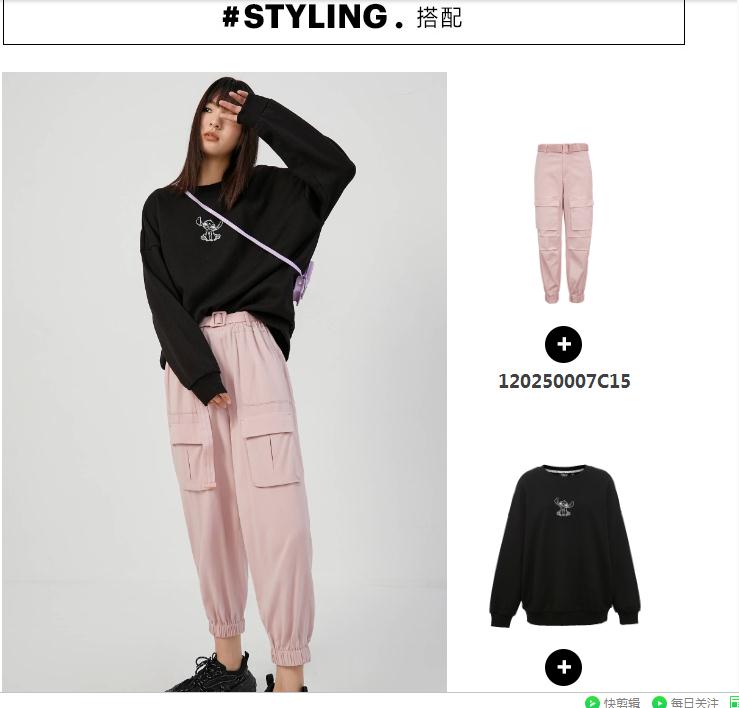
Task: Click the plus icon under pink pants
Action: pyautogui.click(x=563, y=345)
